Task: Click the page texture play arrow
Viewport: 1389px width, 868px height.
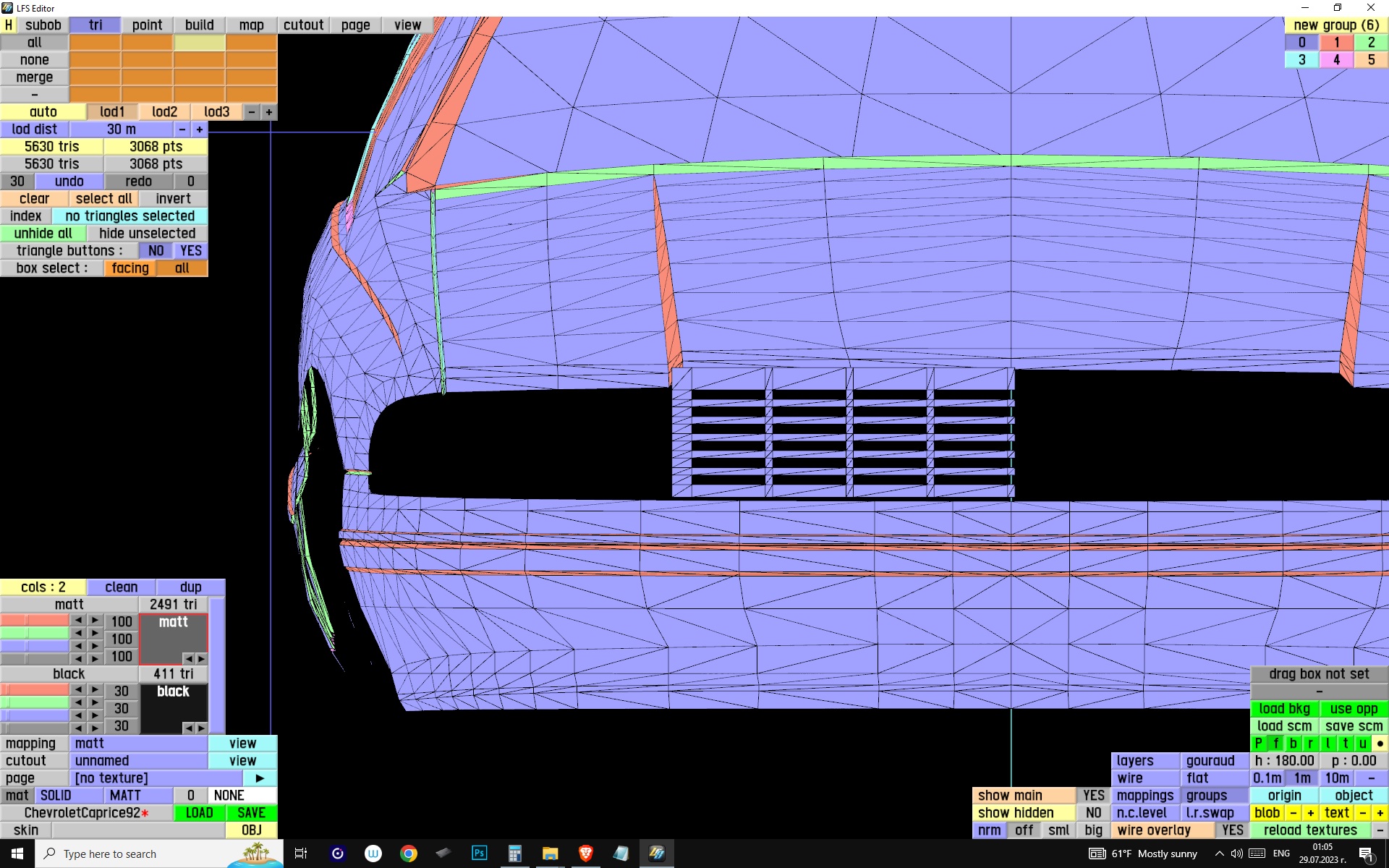Action: (x=260, y=778)
